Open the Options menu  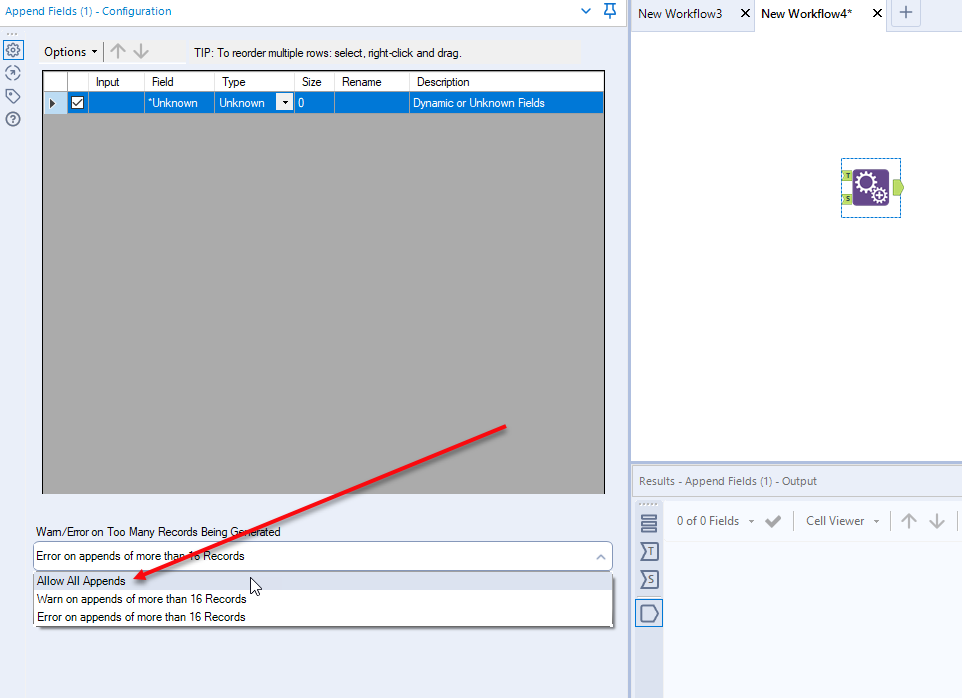68,51
